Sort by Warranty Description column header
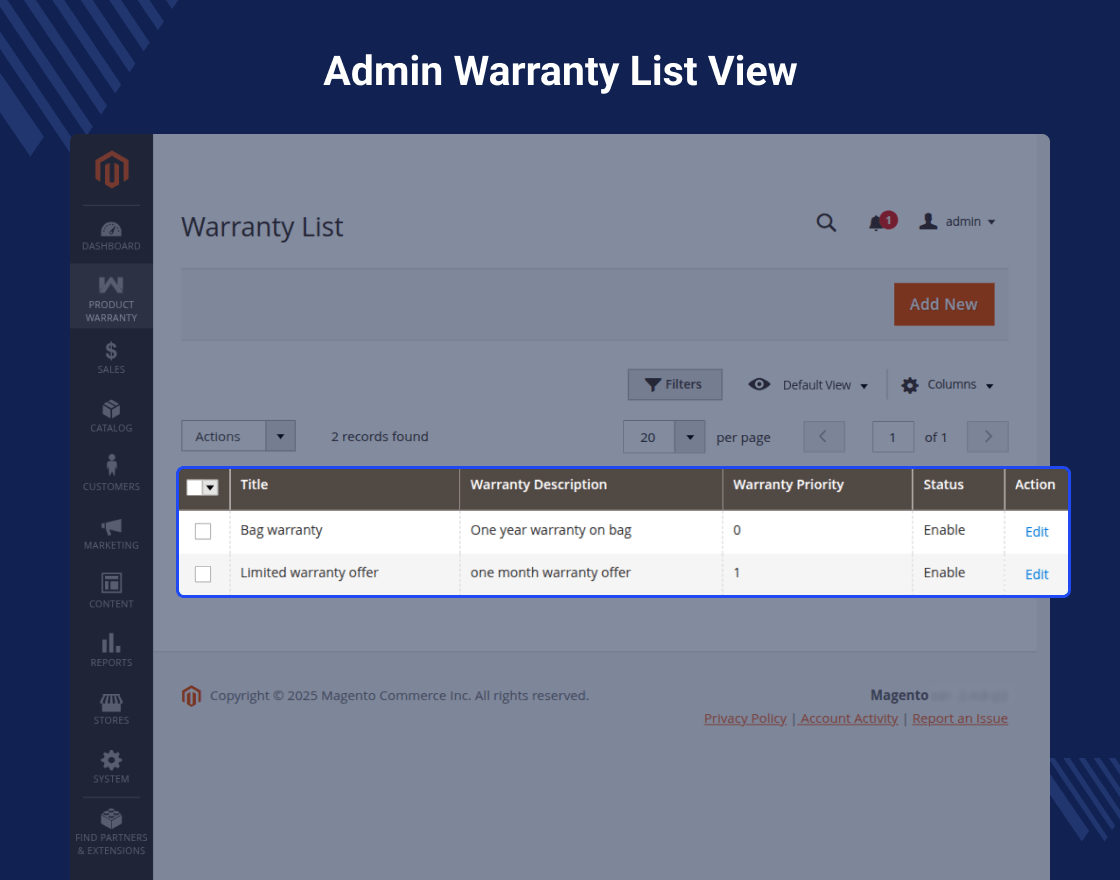The image size is (1120, 880). pos(591,489)
